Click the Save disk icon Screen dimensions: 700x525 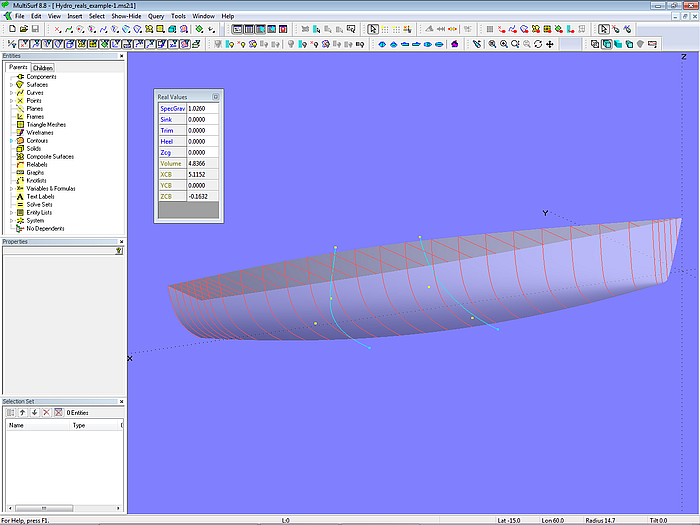pos(35,30)
